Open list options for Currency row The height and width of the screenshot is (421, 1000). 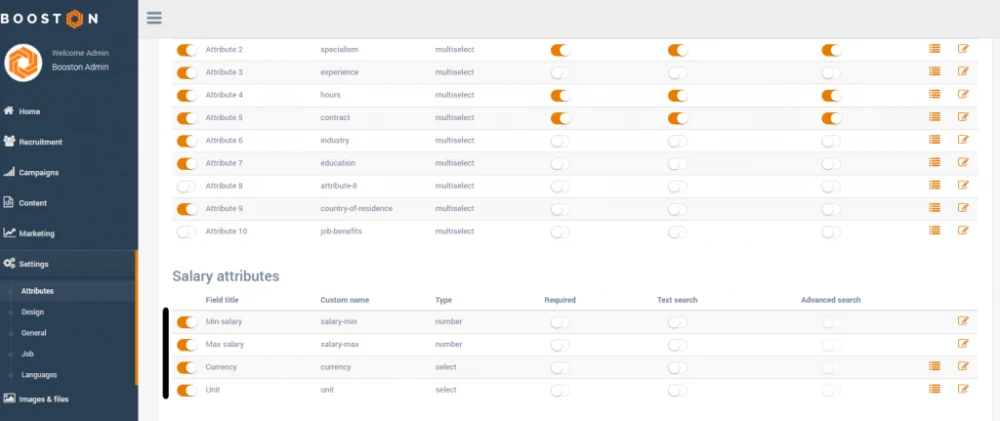[x=935, y=366]
